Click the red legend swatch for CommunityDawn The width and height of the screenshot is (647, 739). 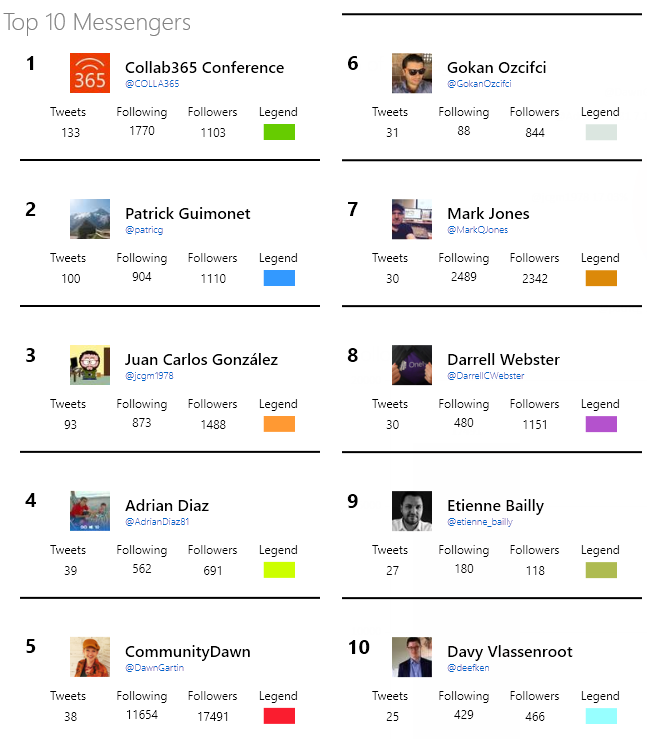279,716
